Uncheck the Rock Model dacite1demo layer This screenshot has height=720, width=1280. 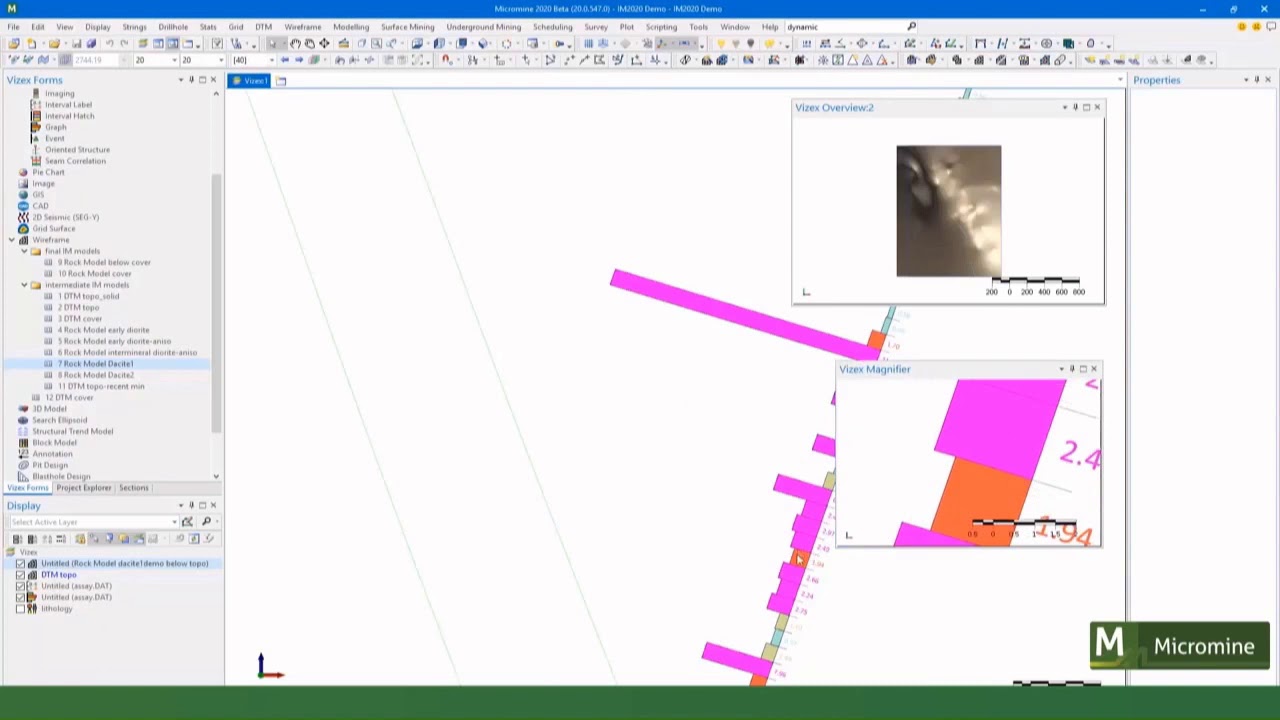(20, 564)
